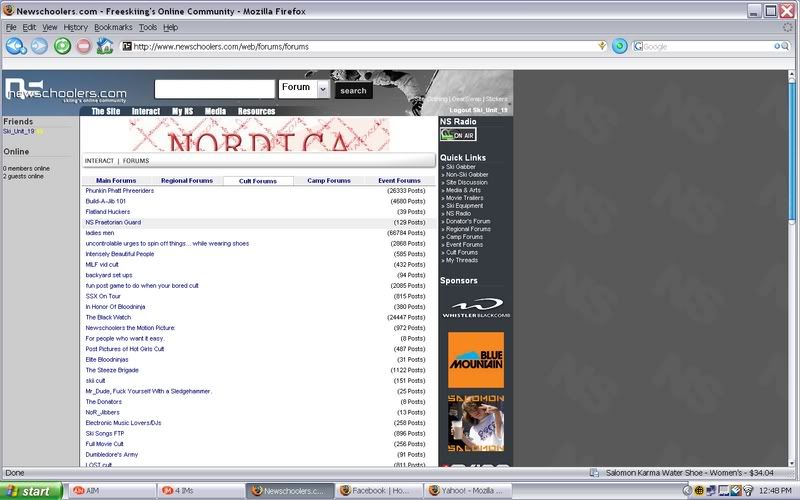Image resolution: width=800 pixels, height=500 pixels.
Task: Open the Bookmarks menu
Action: pos(112,27)
